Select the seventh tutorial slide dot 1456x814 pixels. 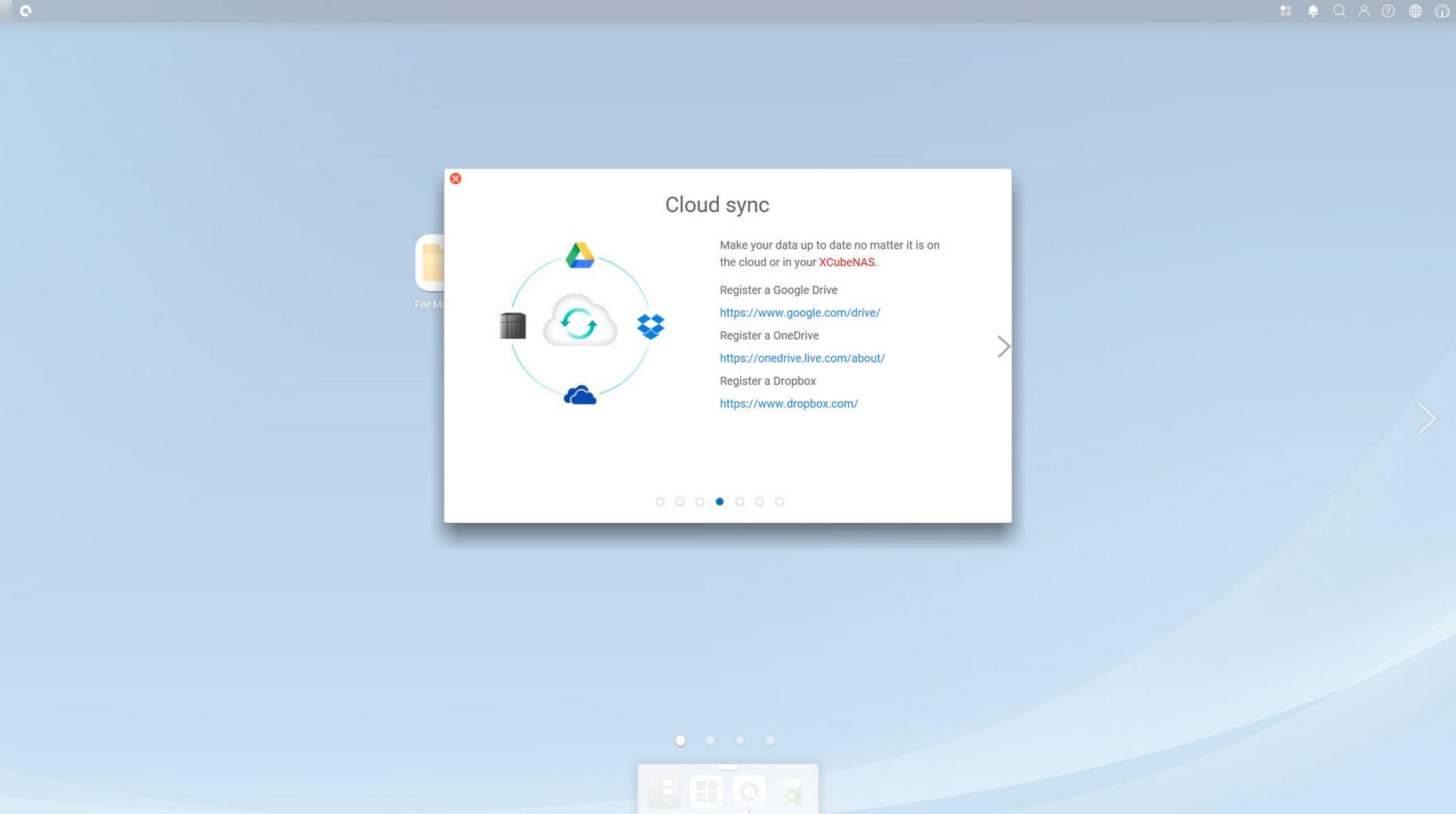(x=780, y=502)
